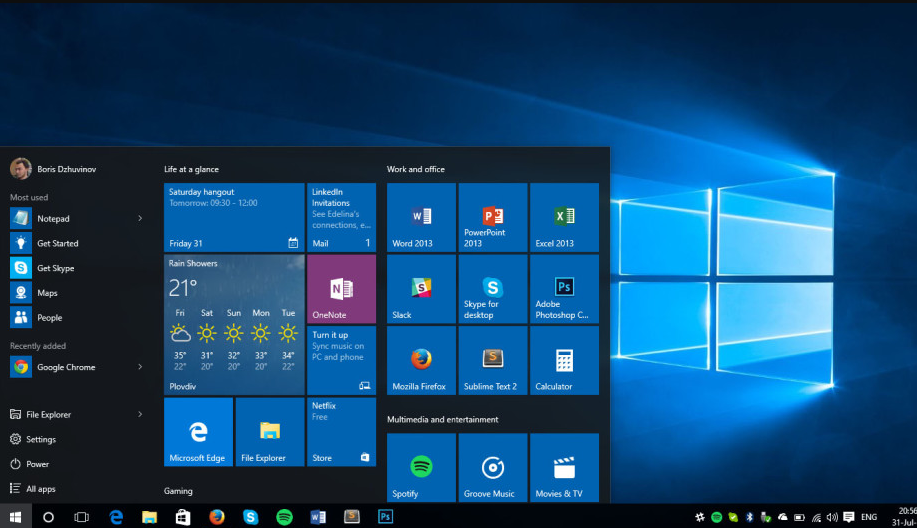Expand the File Explorer jump list arrow
Screen dimensions: 917x528
pos(140,414)
